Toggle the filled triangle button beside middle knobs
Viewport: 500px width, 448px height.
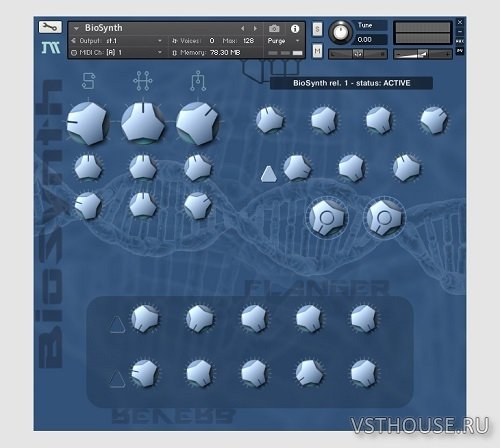[268, 174]
